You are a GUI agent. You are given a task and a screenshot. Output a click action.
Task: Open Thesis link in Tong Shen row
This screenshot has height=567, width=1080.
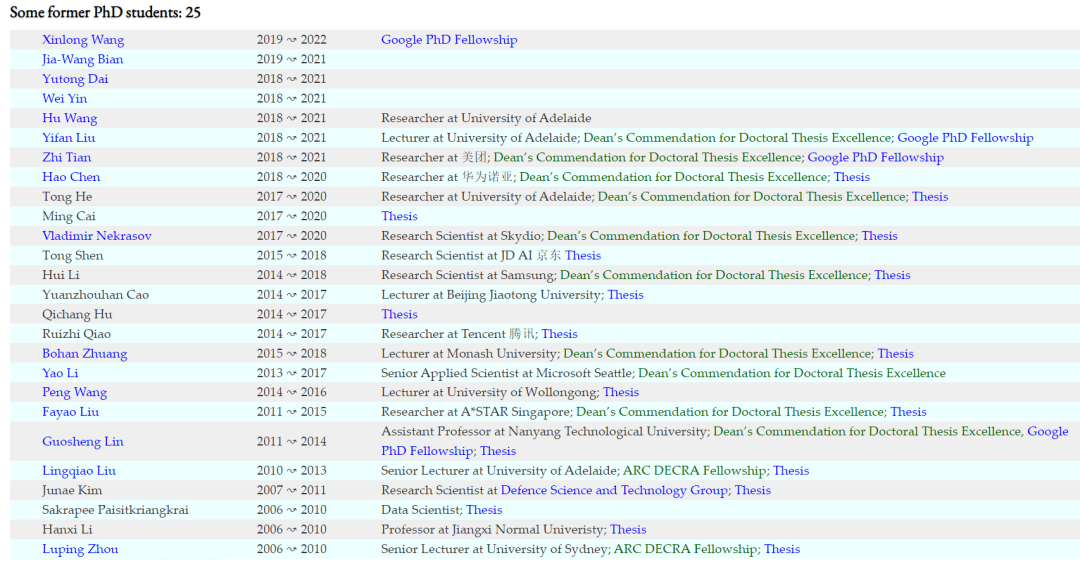point(583,256)
